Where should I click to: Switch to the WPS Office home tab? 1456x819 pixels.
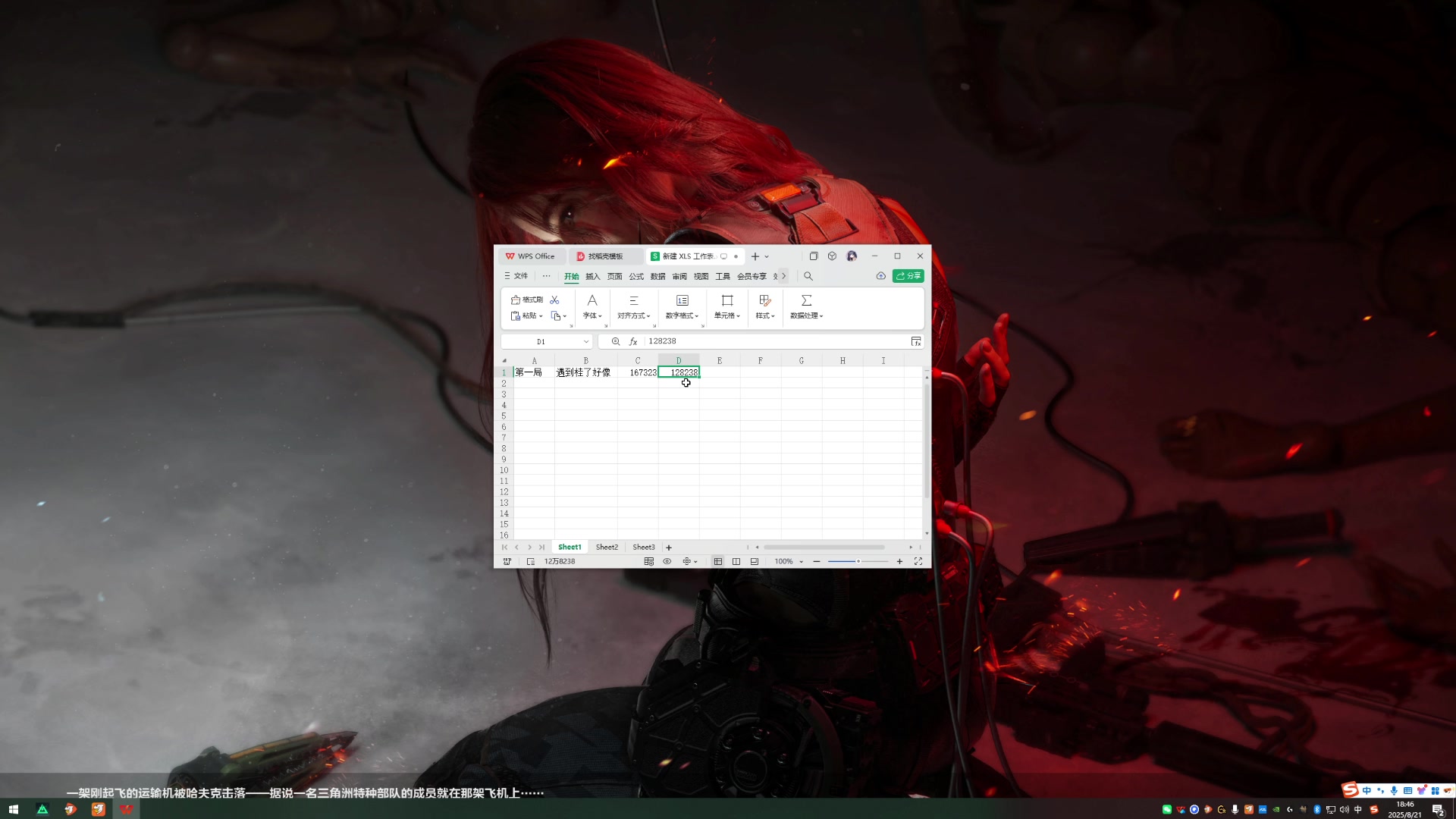(x=531, y=256)
